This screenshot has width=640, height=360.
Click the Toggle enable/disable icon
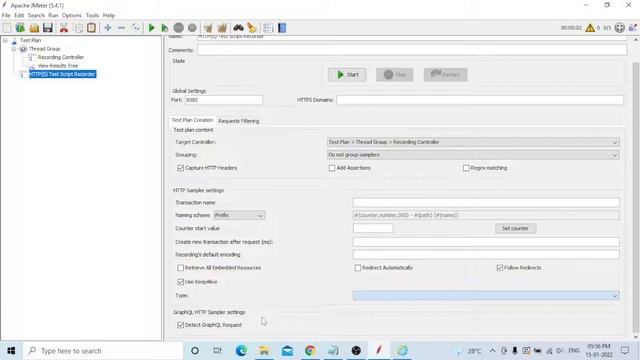coord(136,28)
